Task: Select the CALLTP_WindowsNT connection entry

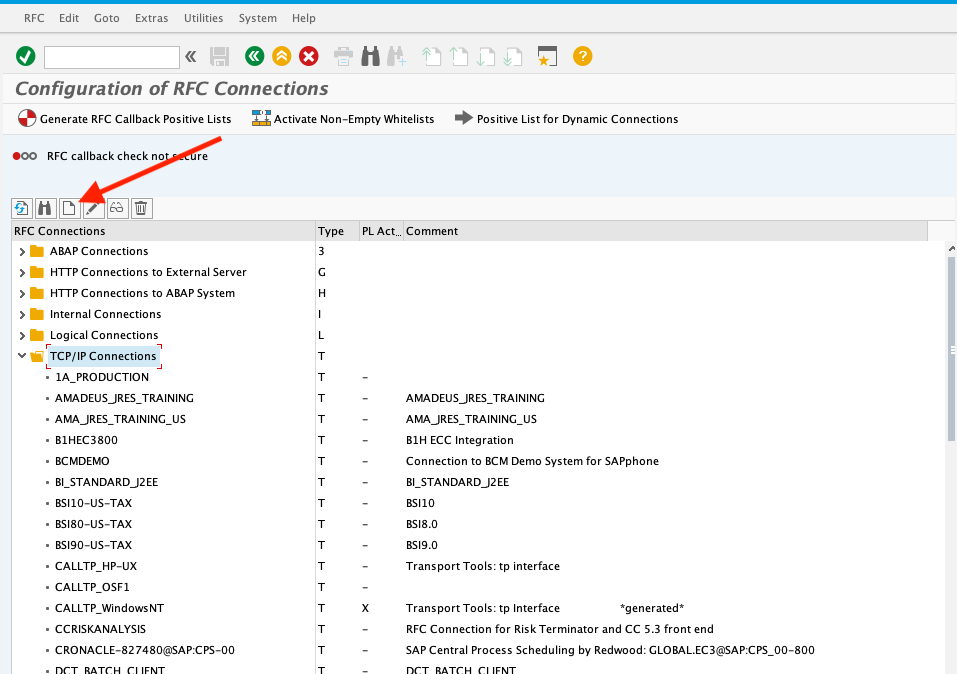Action: 109,608
